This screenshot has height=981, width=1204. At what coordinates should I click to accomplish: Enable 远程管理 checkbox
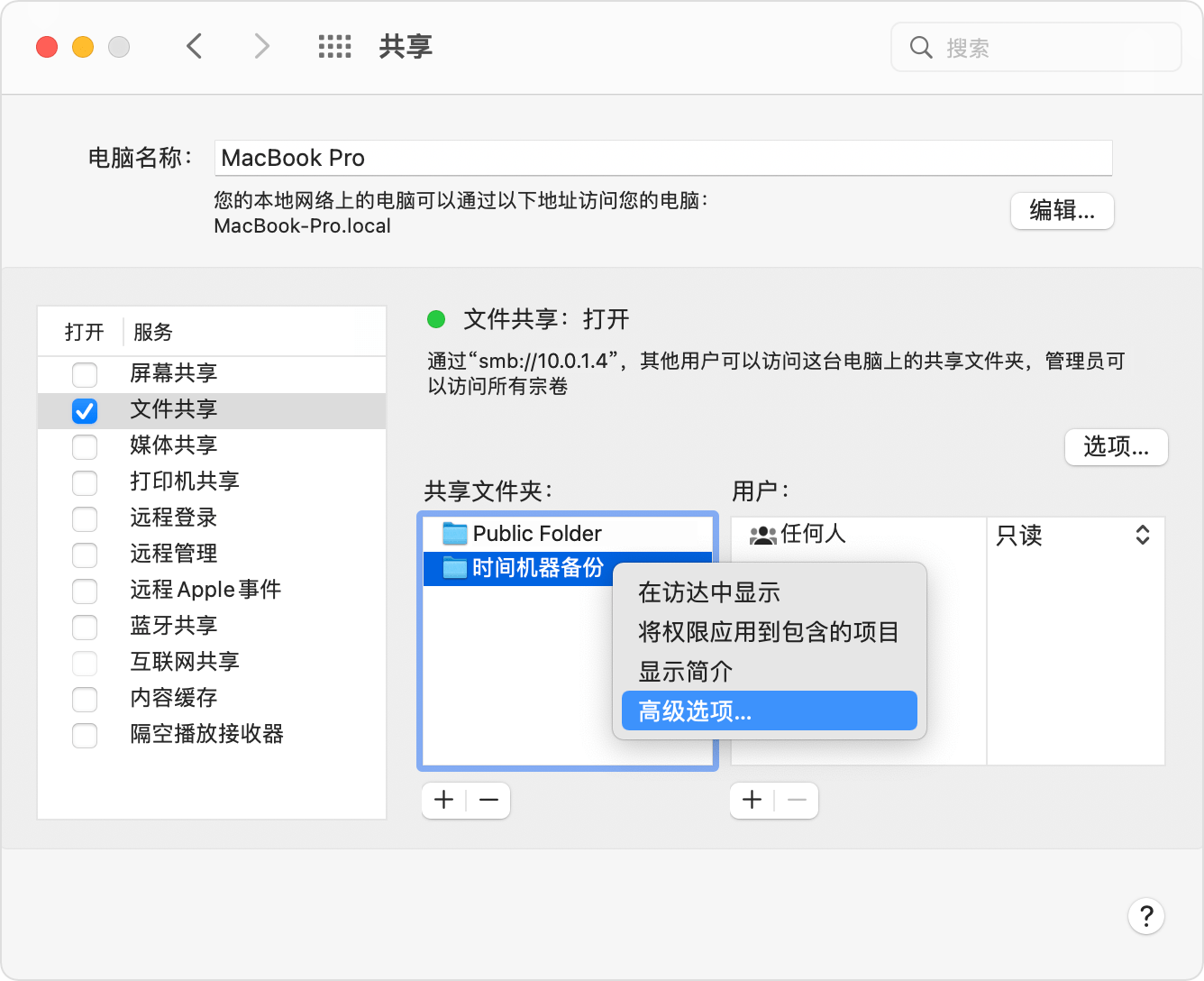[85, 555]
